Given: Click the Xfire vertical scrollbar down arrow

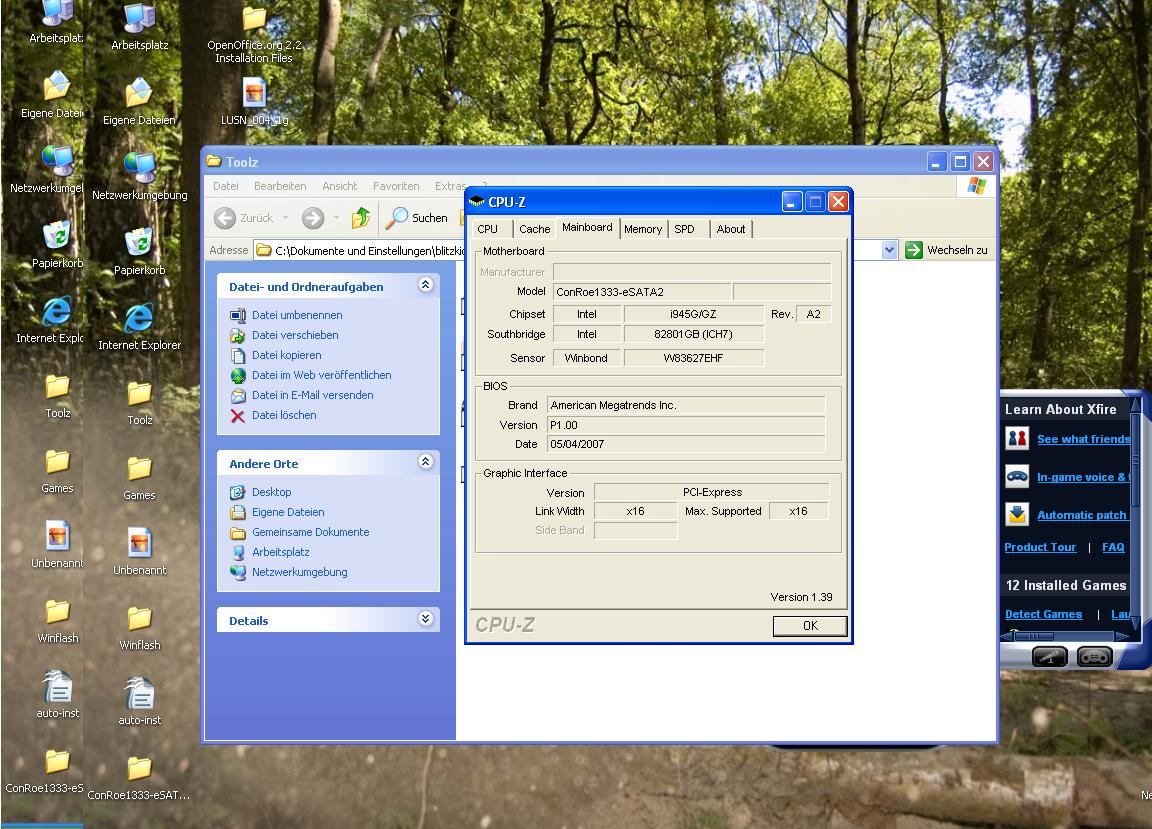Looking at the screenshot, I should pyautogui.click(x=1136, y=623).
